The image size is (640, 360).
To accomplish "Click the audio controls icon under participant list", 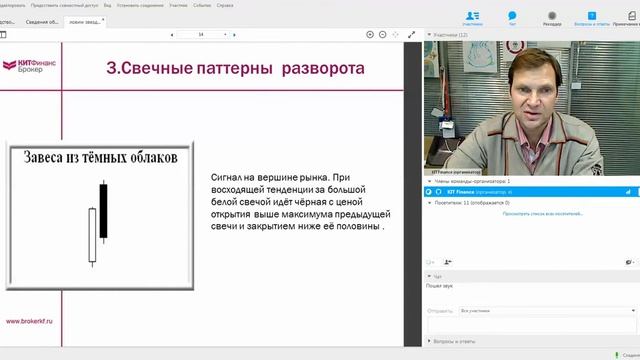I will pos(430,262).
